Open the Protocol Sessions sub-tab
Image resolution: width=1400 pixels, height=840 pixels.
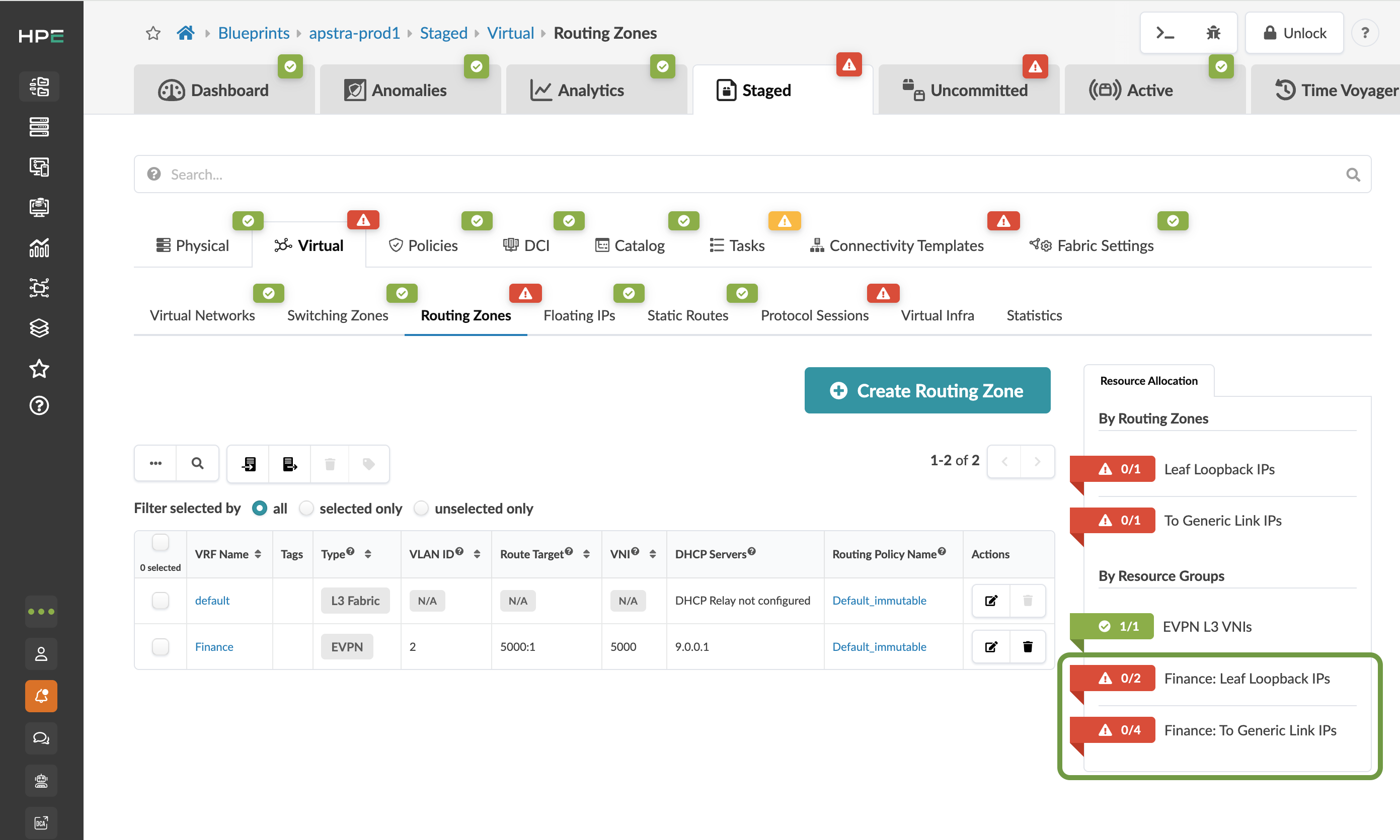tap(814, 315)
